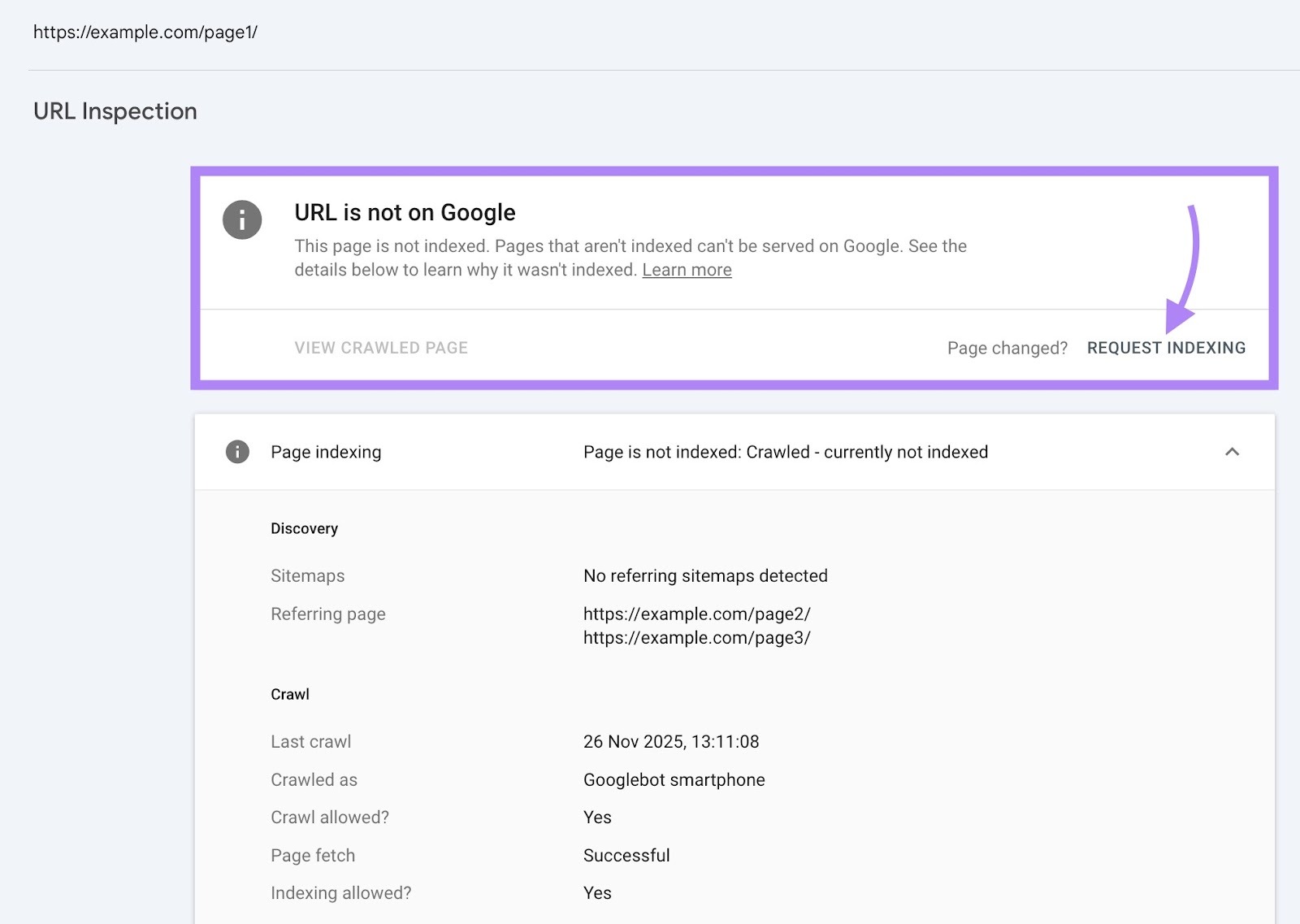
Task: Click the REQUEST INDEXING button
Action: point(1165,347)
